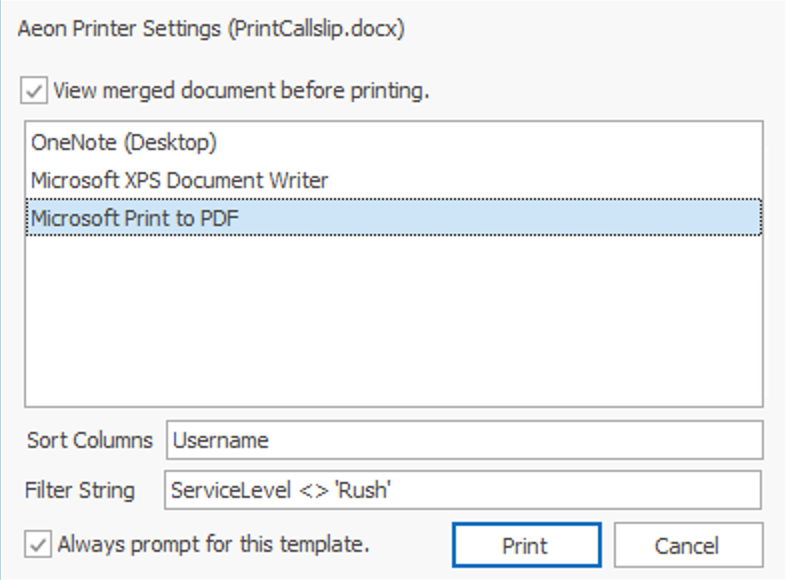This screenshot has height=580, width=786.
Task: Click the Aeon Printer Settings title text
Action: point(120,28)
